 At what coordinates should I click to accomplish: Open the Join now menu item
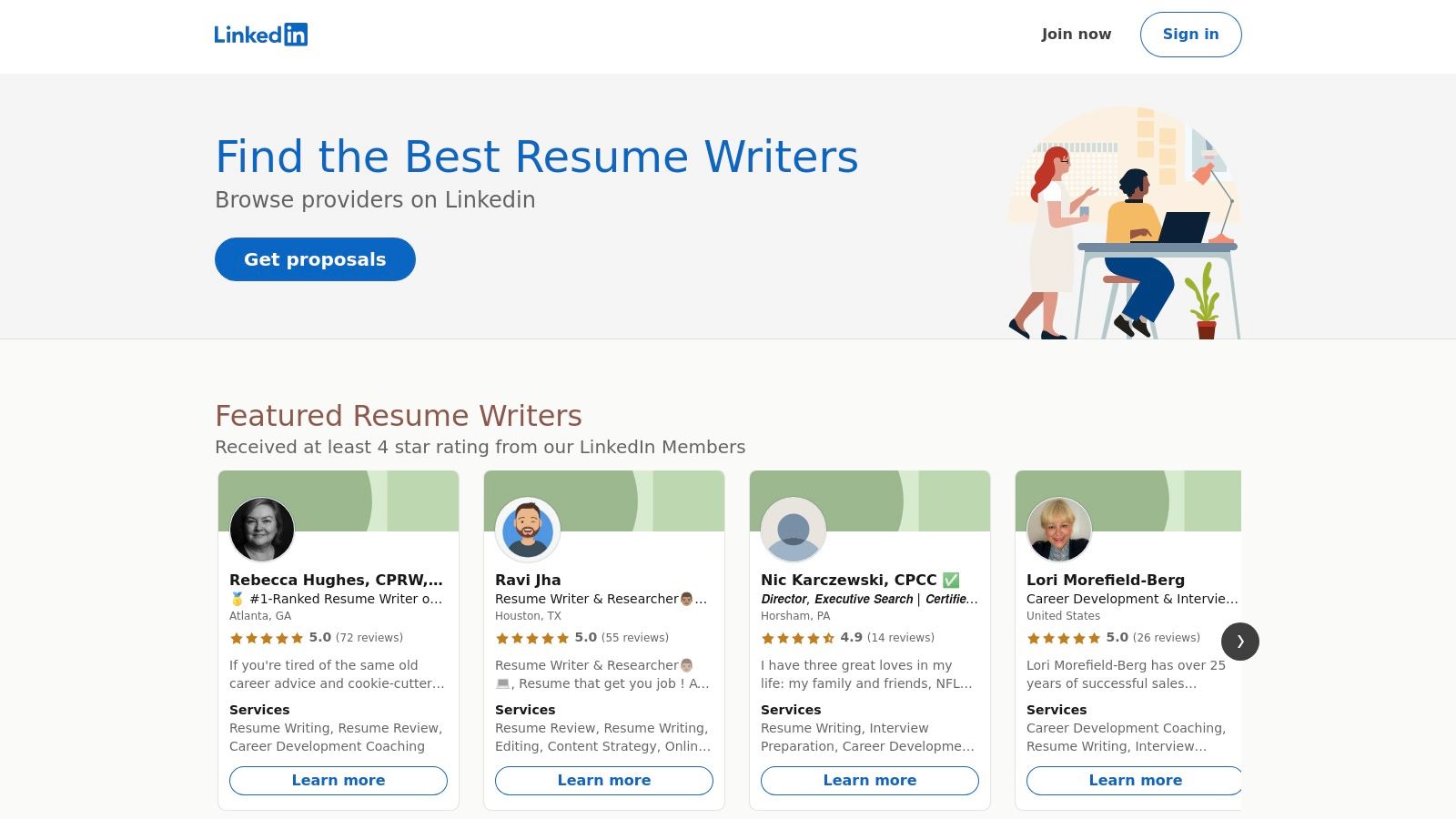click(1076, 34)
